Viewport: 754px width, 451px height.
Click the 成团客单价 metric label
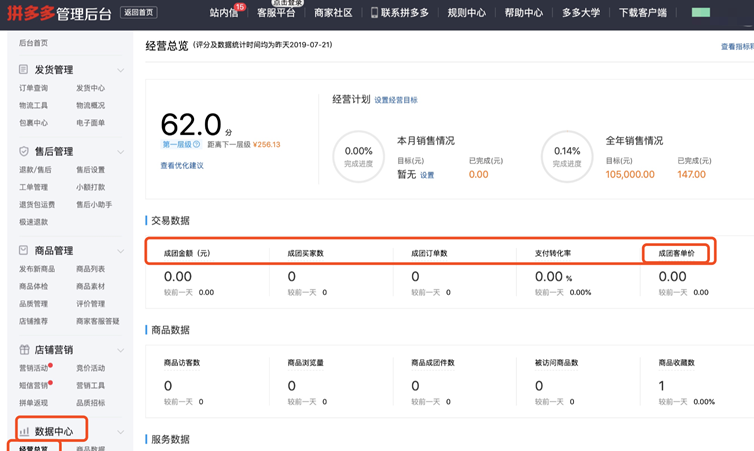click(676, 253)
